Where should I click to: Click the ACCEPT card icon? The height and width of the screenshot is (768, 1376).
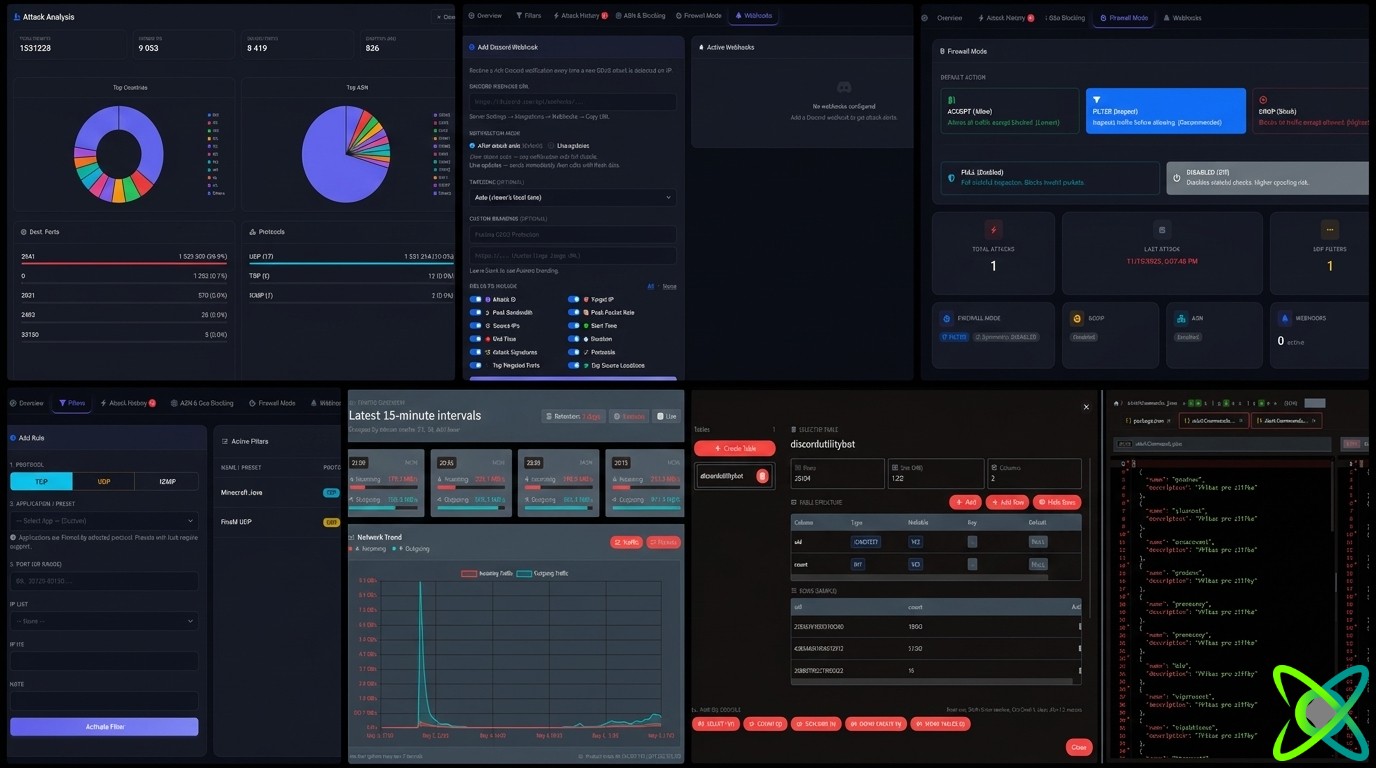pyautogui.click(x=952, y=100)
